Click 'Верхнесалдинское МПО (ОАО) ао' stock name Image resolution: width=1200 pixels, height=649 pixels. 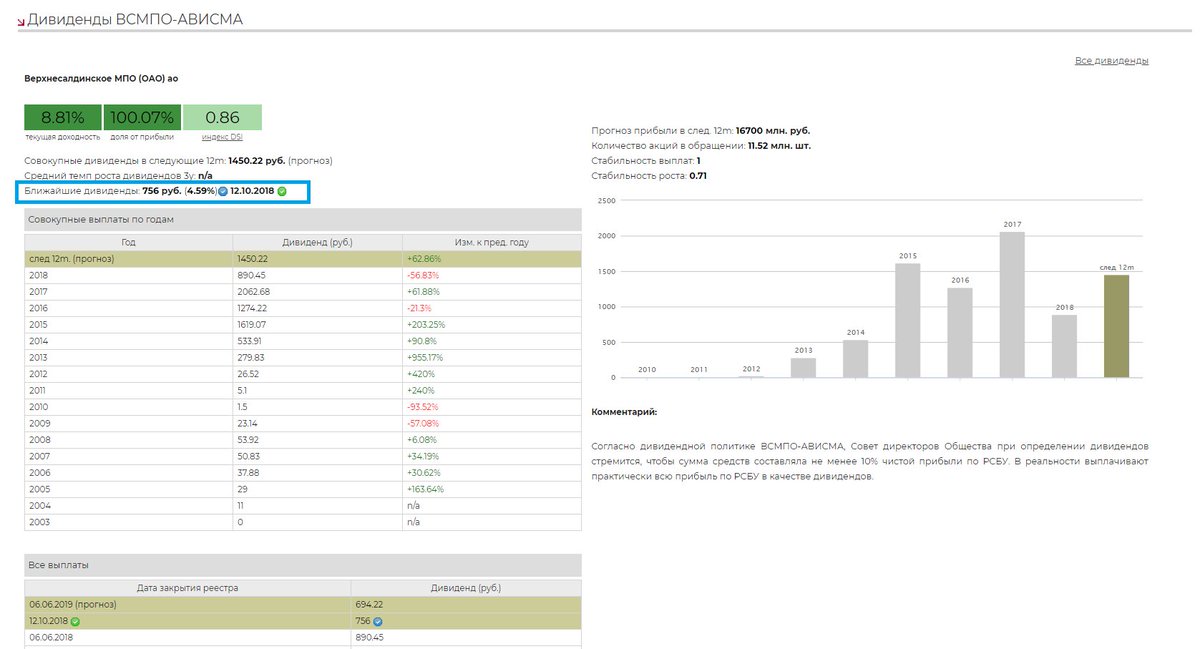[101, 77]
